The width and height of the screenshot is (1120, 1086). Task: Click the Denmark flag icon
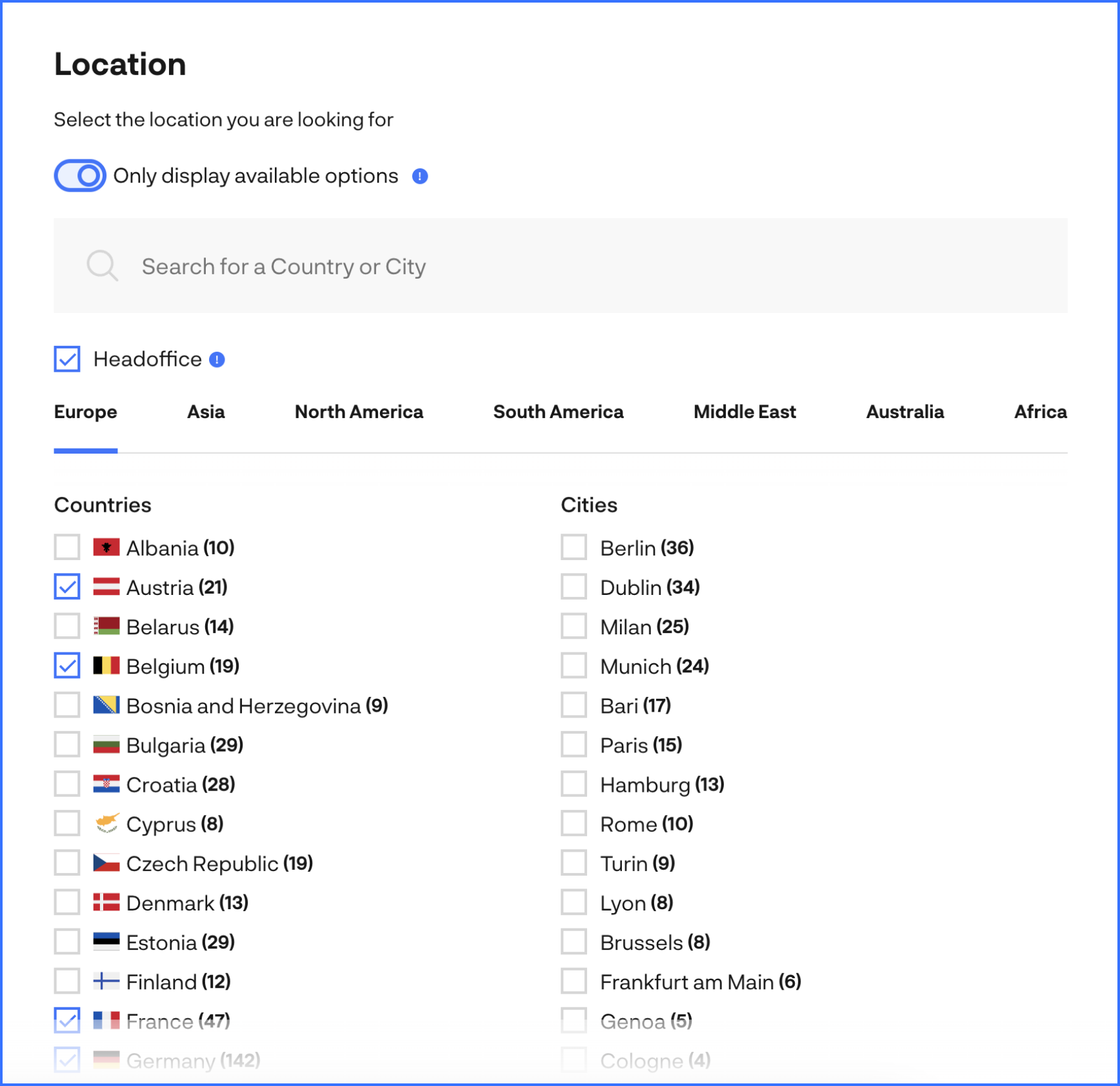point(106,902)
